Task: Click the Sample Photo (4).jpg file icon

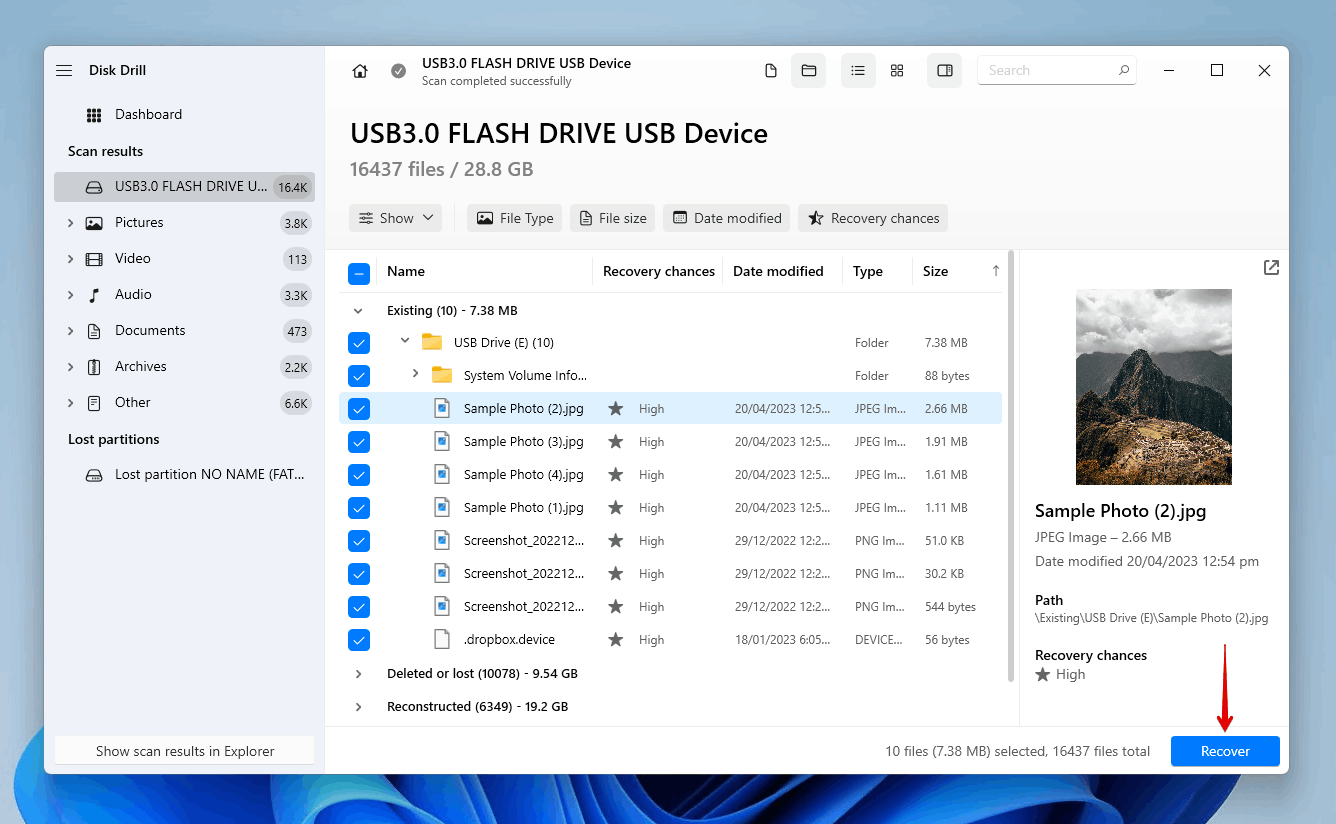Action: tap(442, 474)
